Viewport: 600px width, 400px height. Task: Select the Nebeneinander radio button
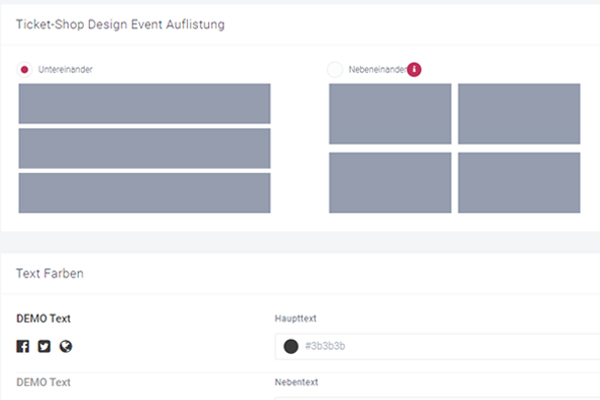[x=335, y=69]
